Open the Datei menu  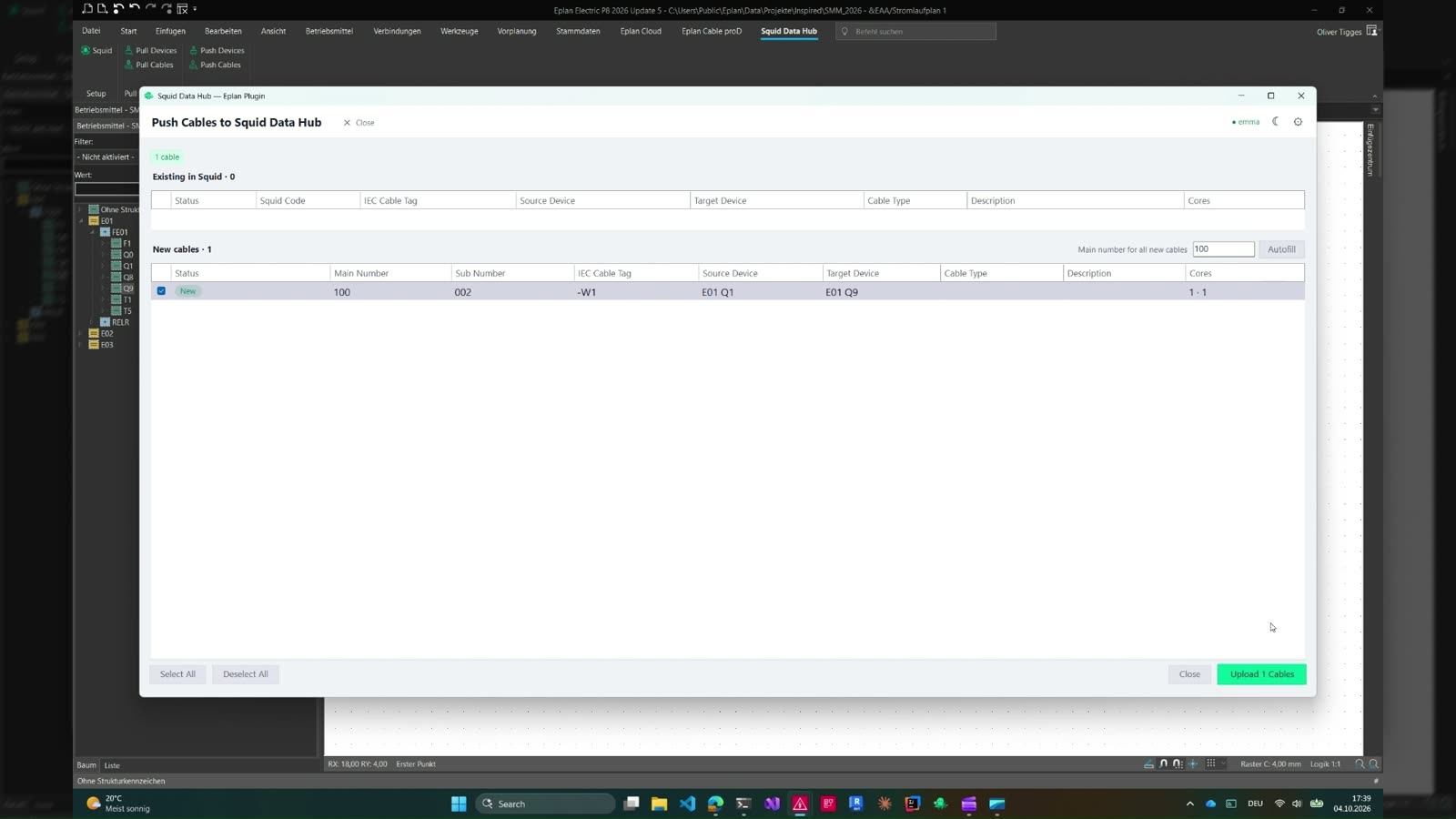(x=91, y=31)
